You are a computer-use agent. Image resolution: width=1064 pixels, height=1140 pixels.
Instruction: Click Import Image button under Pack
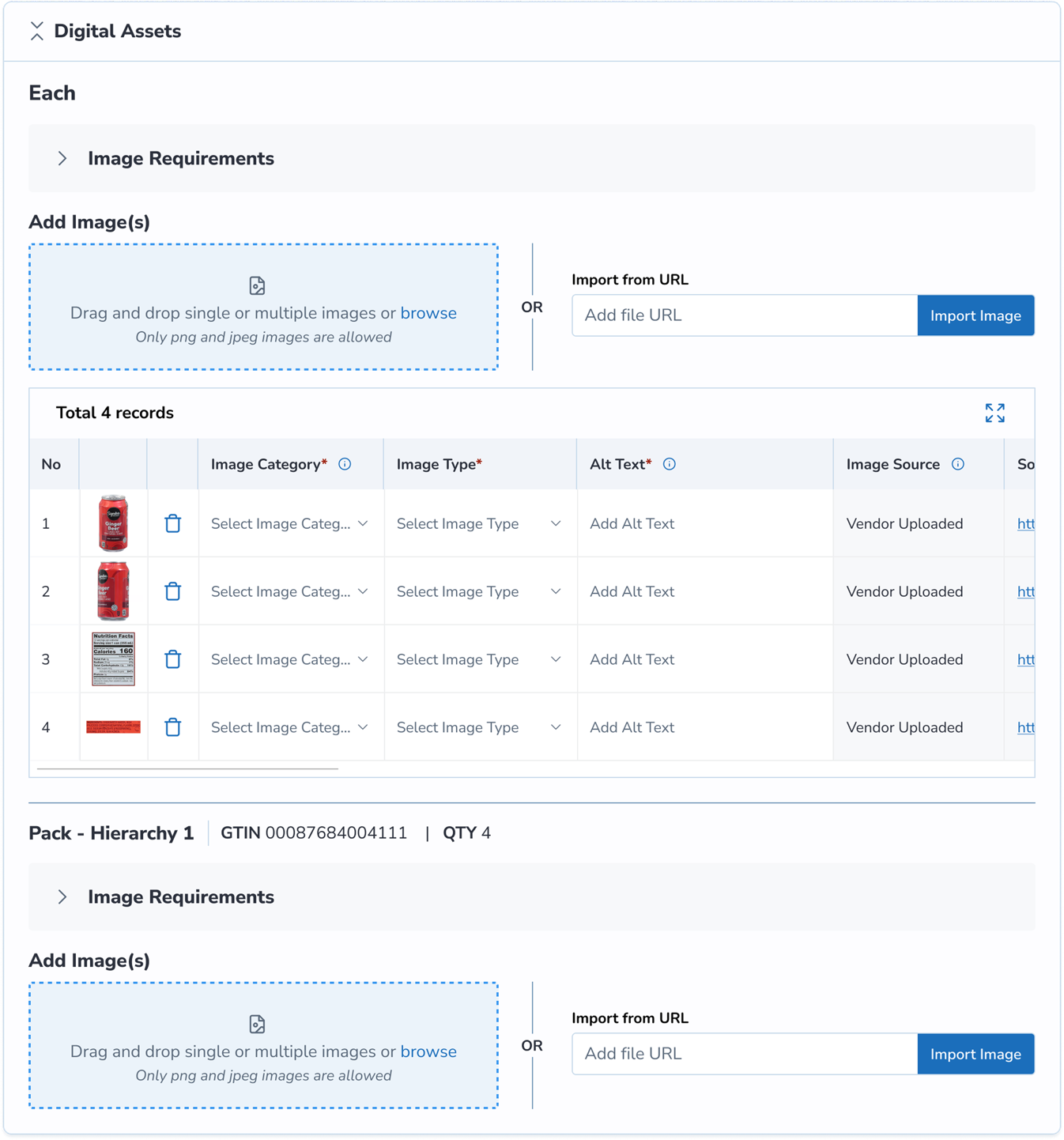tap(975, 1054)
